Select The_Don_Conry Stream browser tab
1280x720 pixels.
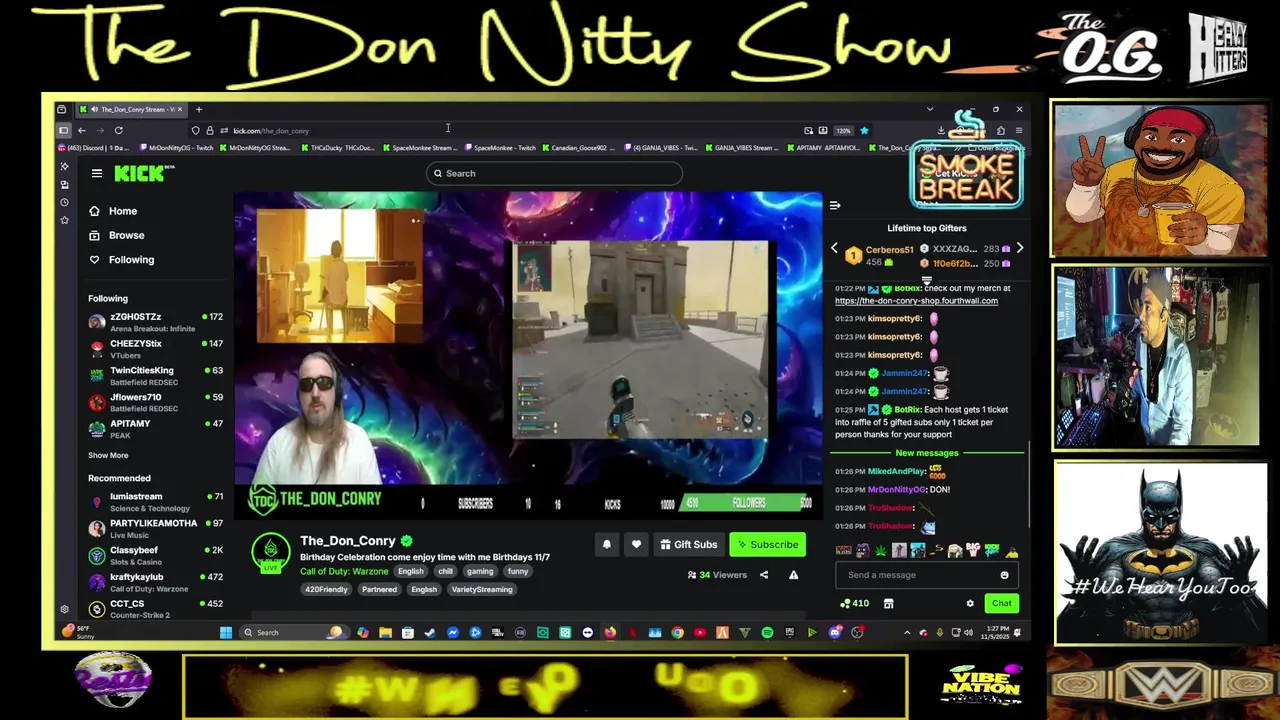click(x=134, y=109)
